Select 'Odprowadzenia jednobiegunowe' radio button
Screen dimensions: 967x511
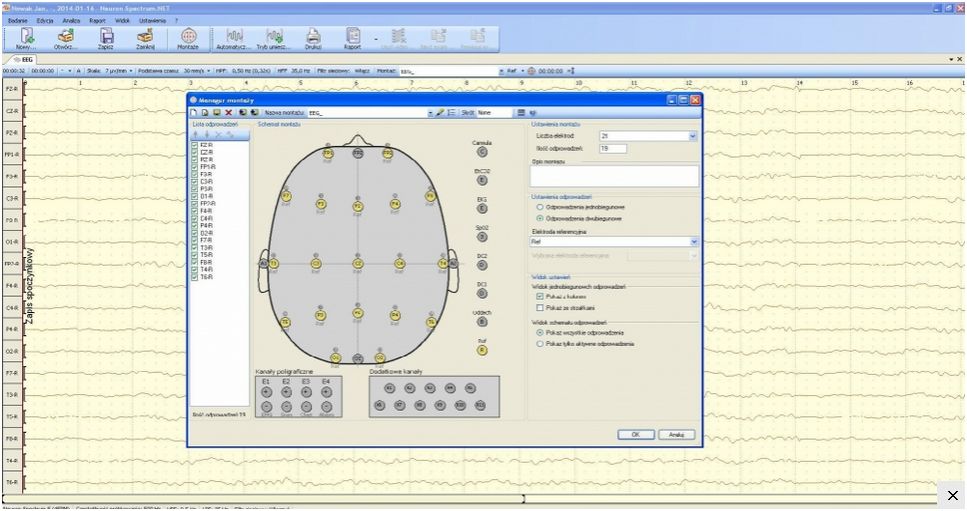(x=541, y=206)
